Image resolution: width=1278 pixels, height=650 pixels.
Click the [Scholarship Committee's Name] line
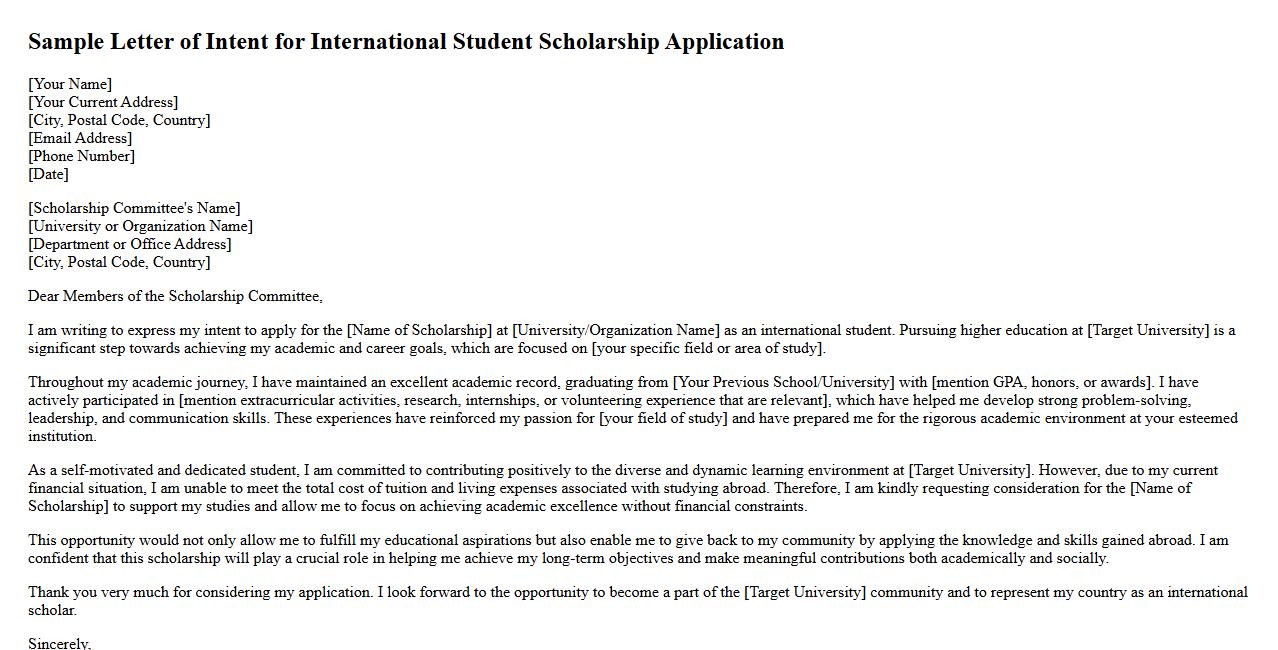tap(134, 208)
